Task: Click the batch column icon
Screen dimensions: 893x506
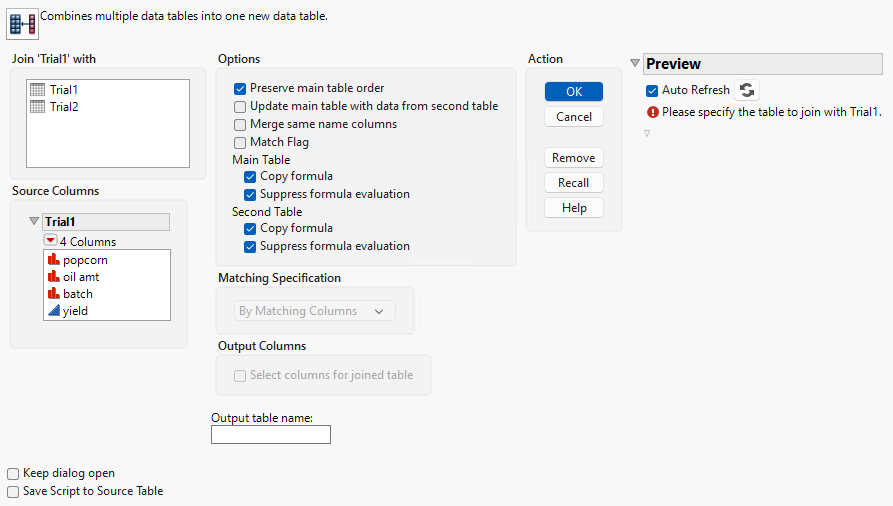Action: point(54,294)
